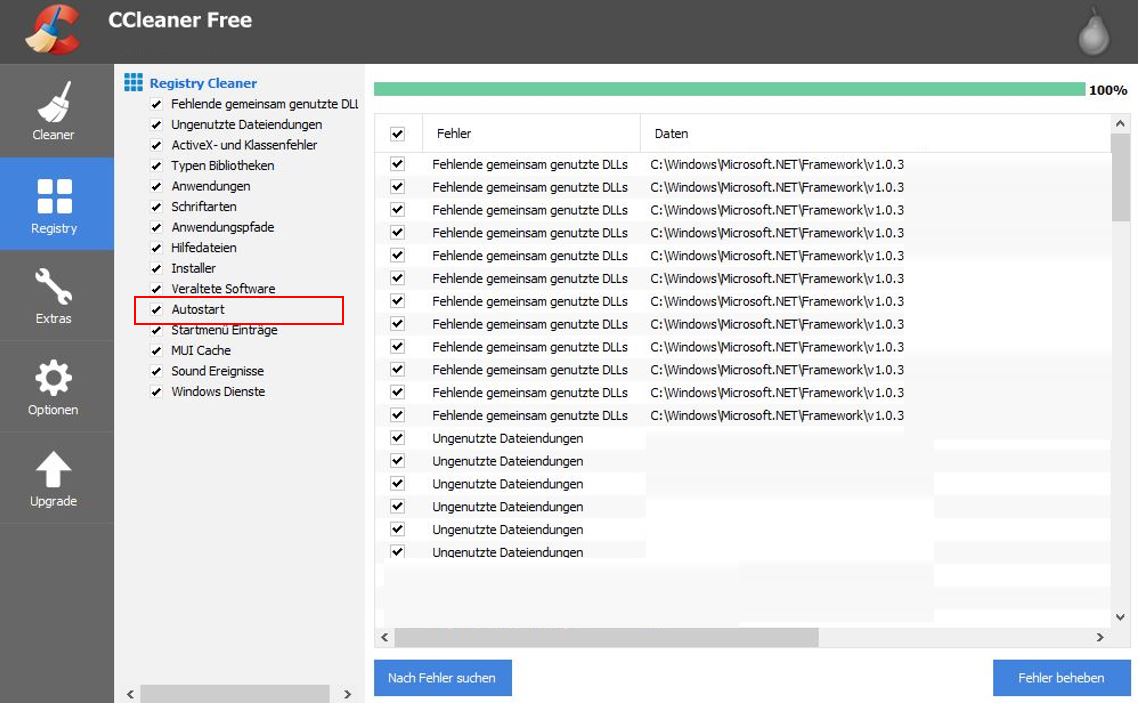Open Optionen gear icon

click(x=54, y=378)
